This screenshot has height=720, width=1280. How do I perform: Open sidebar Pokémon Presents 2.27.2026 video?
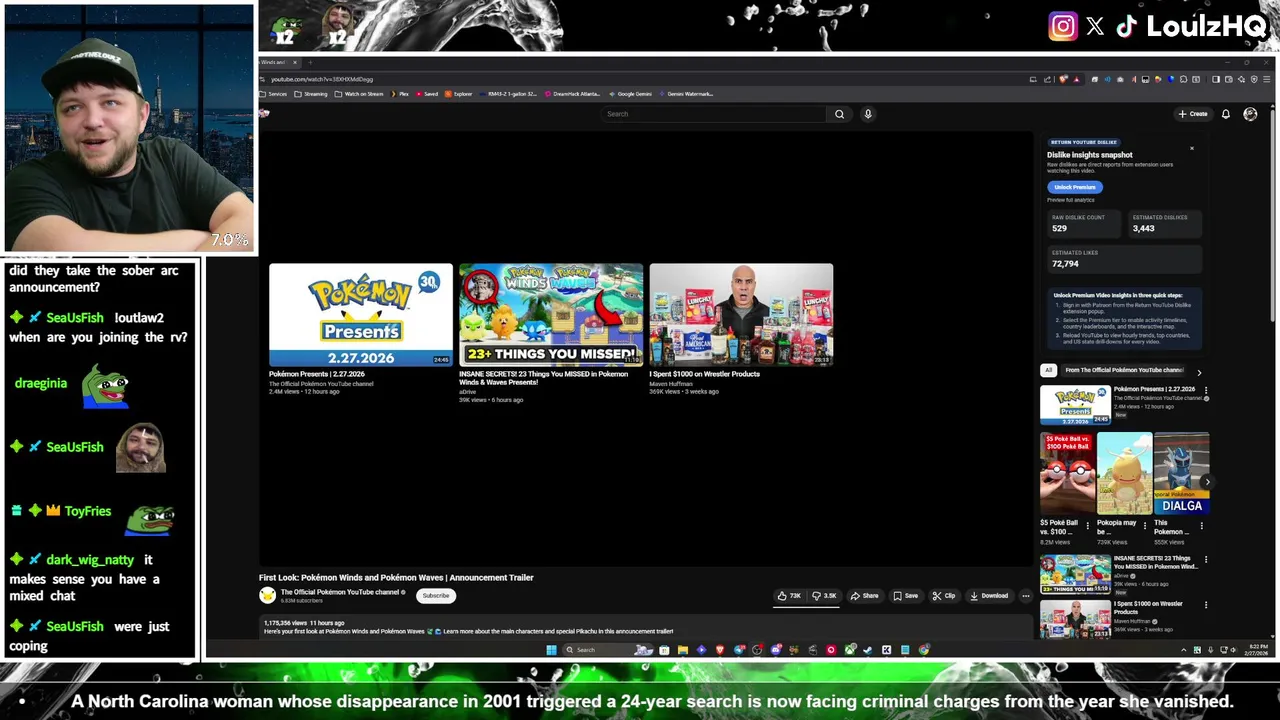coord(1075,405)
